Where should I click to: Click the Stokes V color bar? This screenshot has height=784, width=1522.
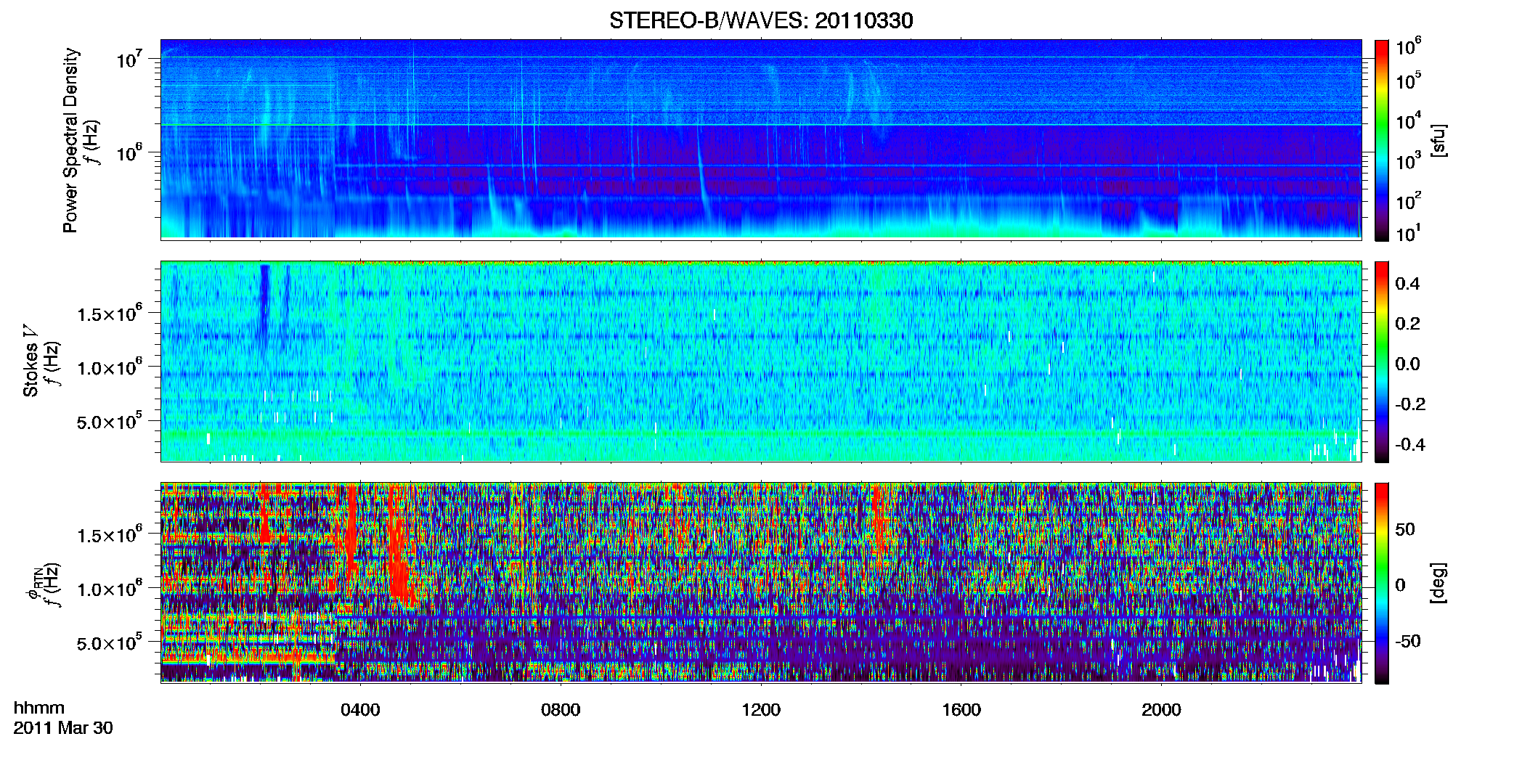[x=1382, y=362]
